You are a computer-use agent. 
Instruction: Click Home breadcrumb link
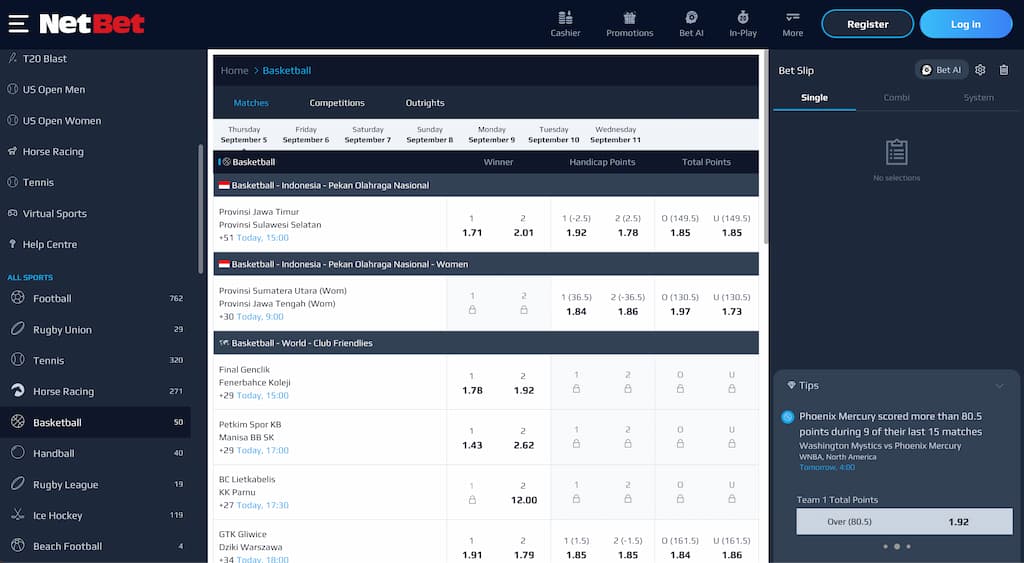[x=234, y=71]
